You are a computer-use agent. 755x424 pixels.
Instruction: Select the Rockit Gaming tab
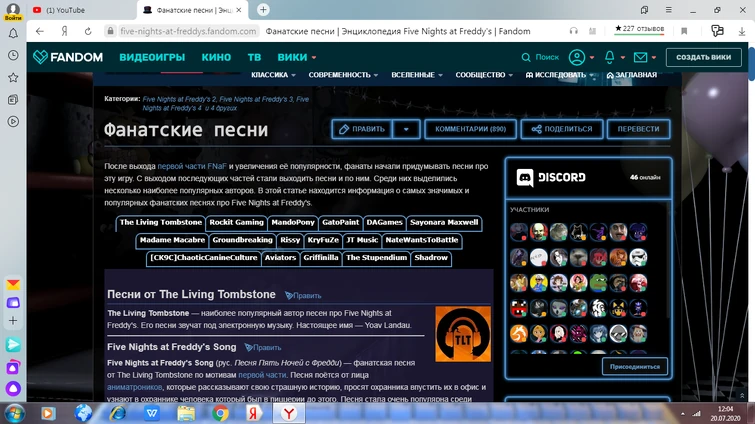pos(236,222)
